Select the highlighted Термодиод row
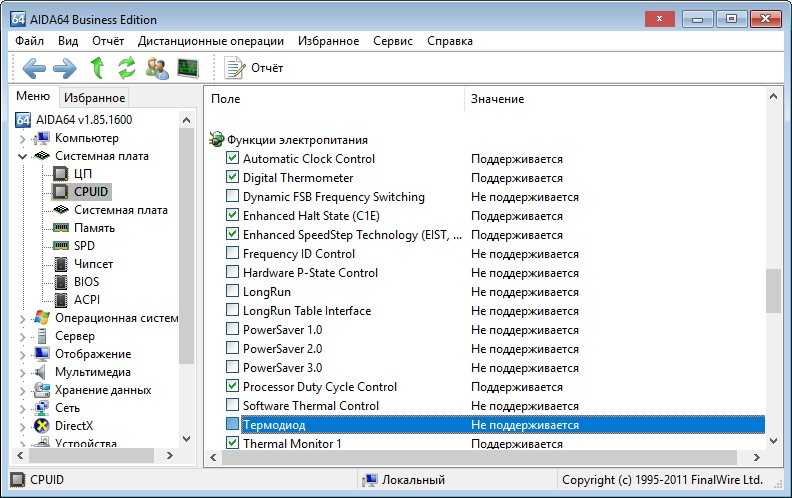The width and height of the screenshot is (792, 498). (503, 425)
